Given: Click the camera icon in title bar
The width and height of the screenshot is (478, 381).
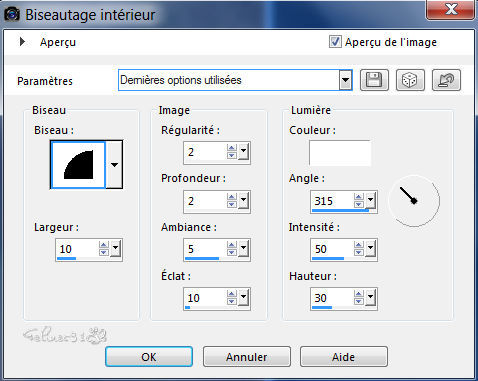Looking at the screenshot, I should coord(12,14).
